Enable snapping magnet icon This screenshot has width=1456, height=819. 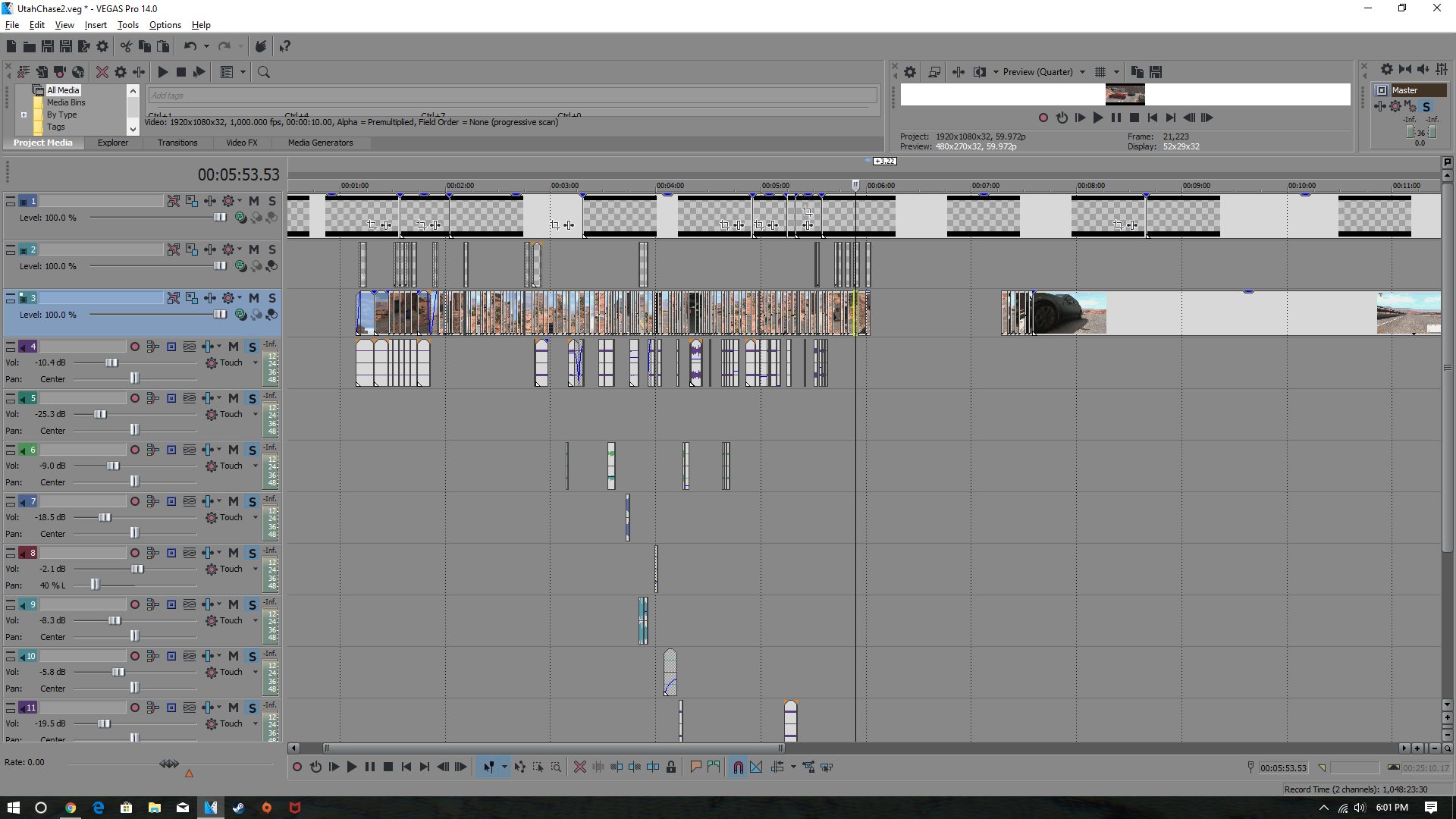[x=738, y=767]
